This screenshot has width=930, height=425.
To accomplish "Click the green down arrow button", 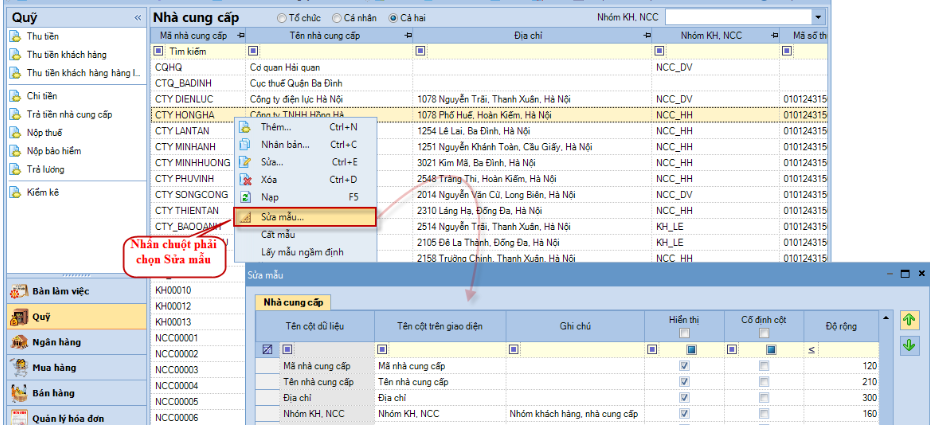I will click(908, 345).
